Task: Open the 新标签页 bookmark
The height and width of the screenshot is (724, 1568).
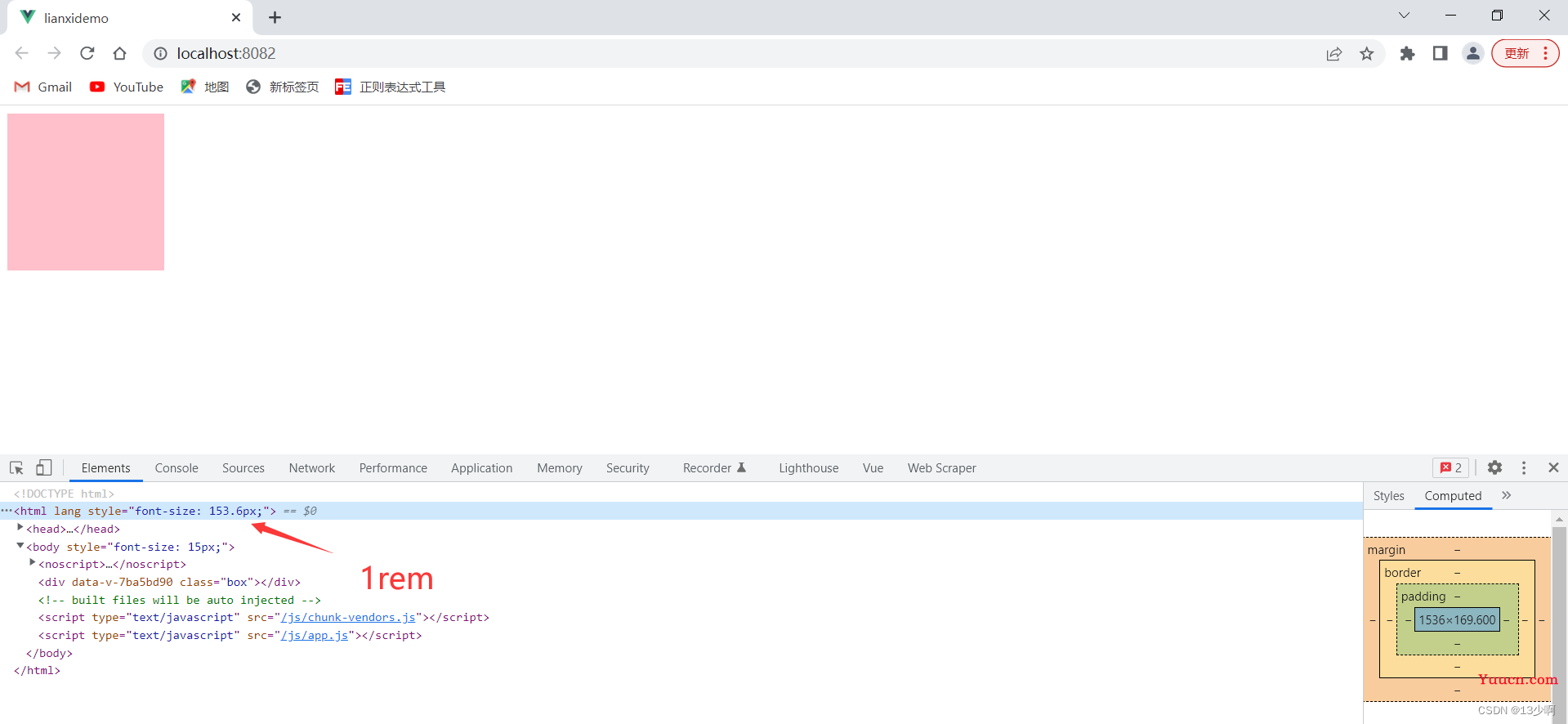Action: pos(282,87)
